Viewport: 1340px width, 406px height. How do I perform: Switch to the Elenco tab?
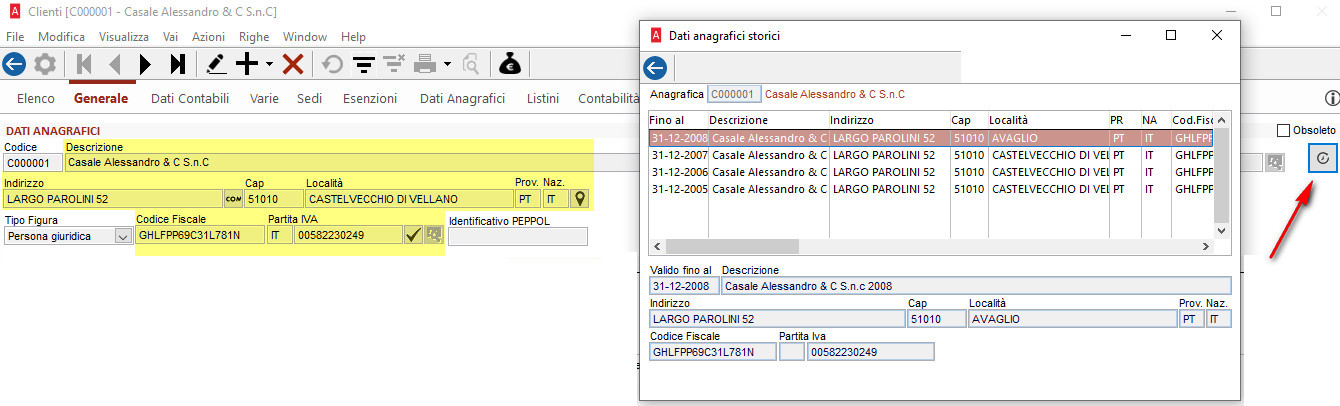tap(36, 98)
